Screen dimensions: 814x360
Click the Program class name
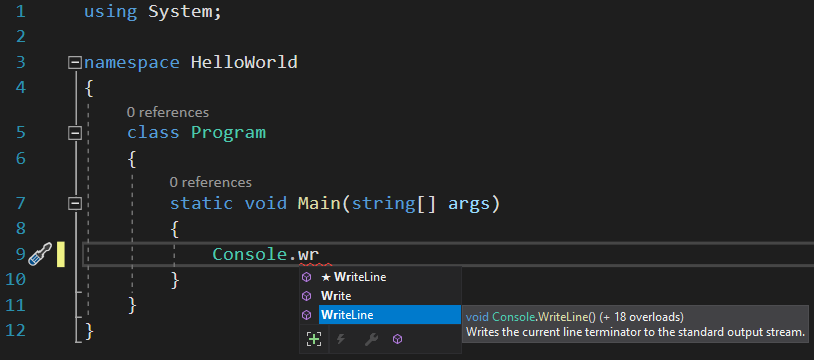point(228,133)
